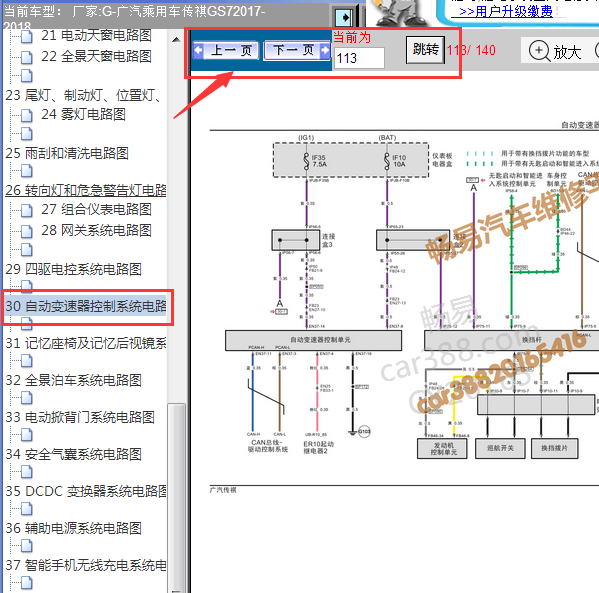Click the tree panel scrollbar thumb
This screenshot has width=599, height=593.
[x=176, y=497]
